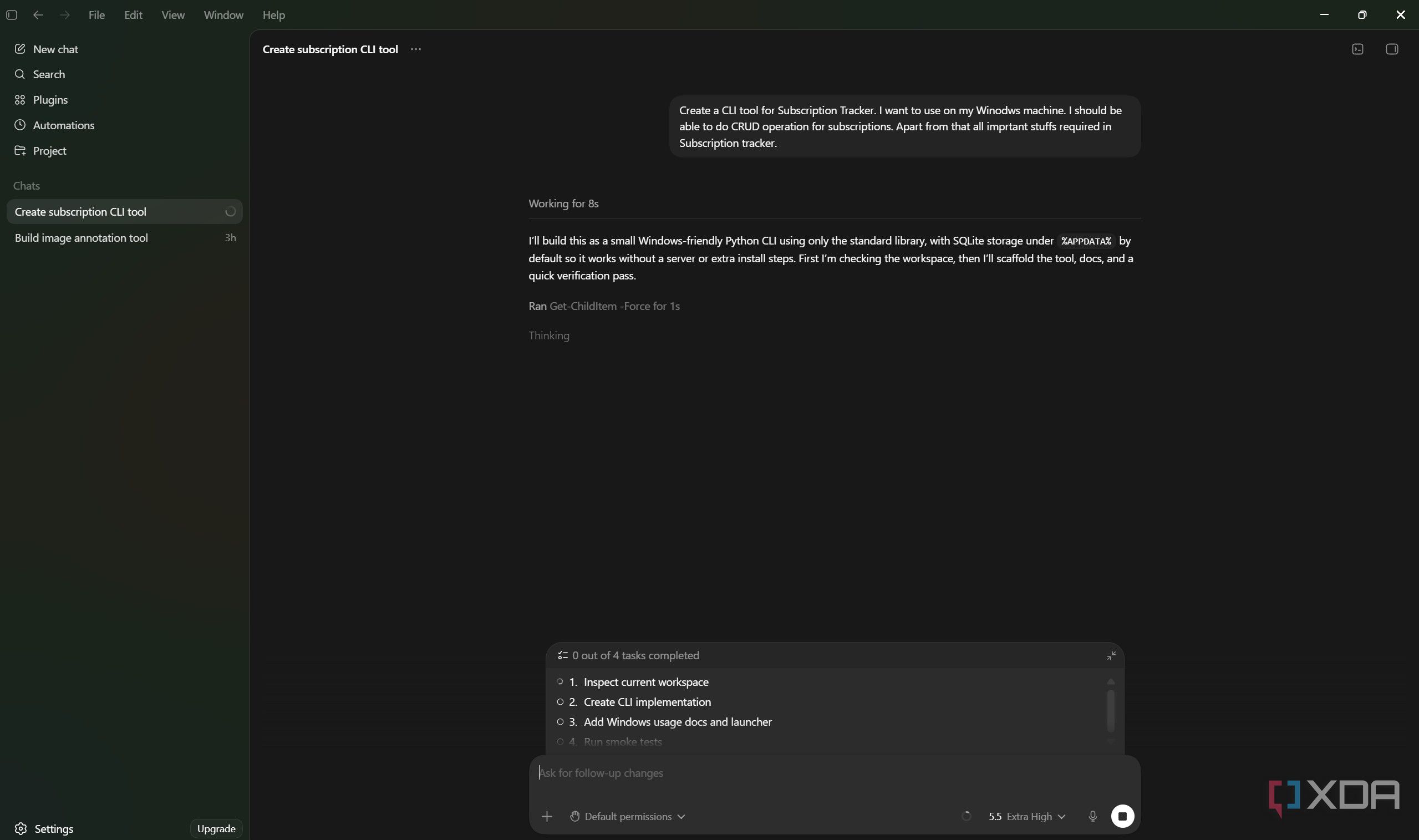Go forward with the right arrow

(64, 16)
